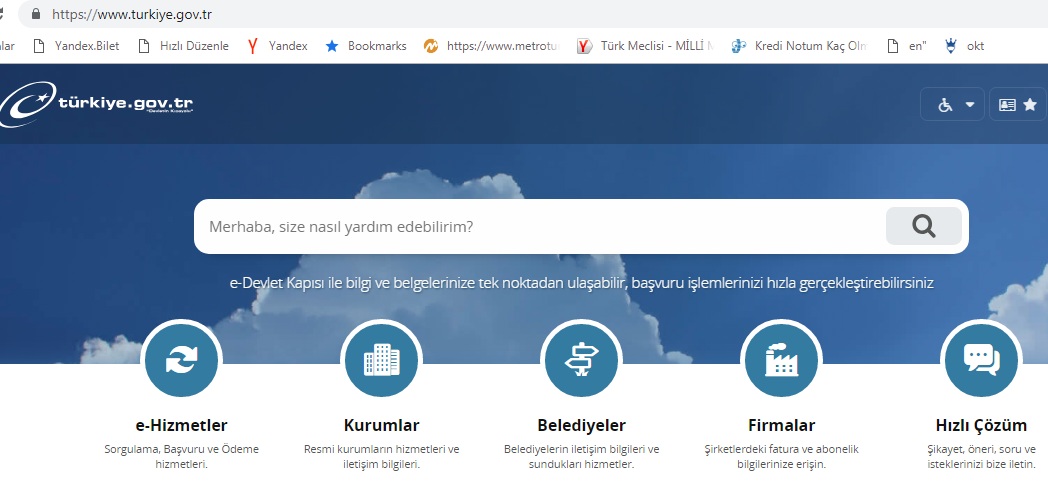Open the Yandex.Bilet bookmark
Screen dimensions: 1048x487
pos(76,45)
